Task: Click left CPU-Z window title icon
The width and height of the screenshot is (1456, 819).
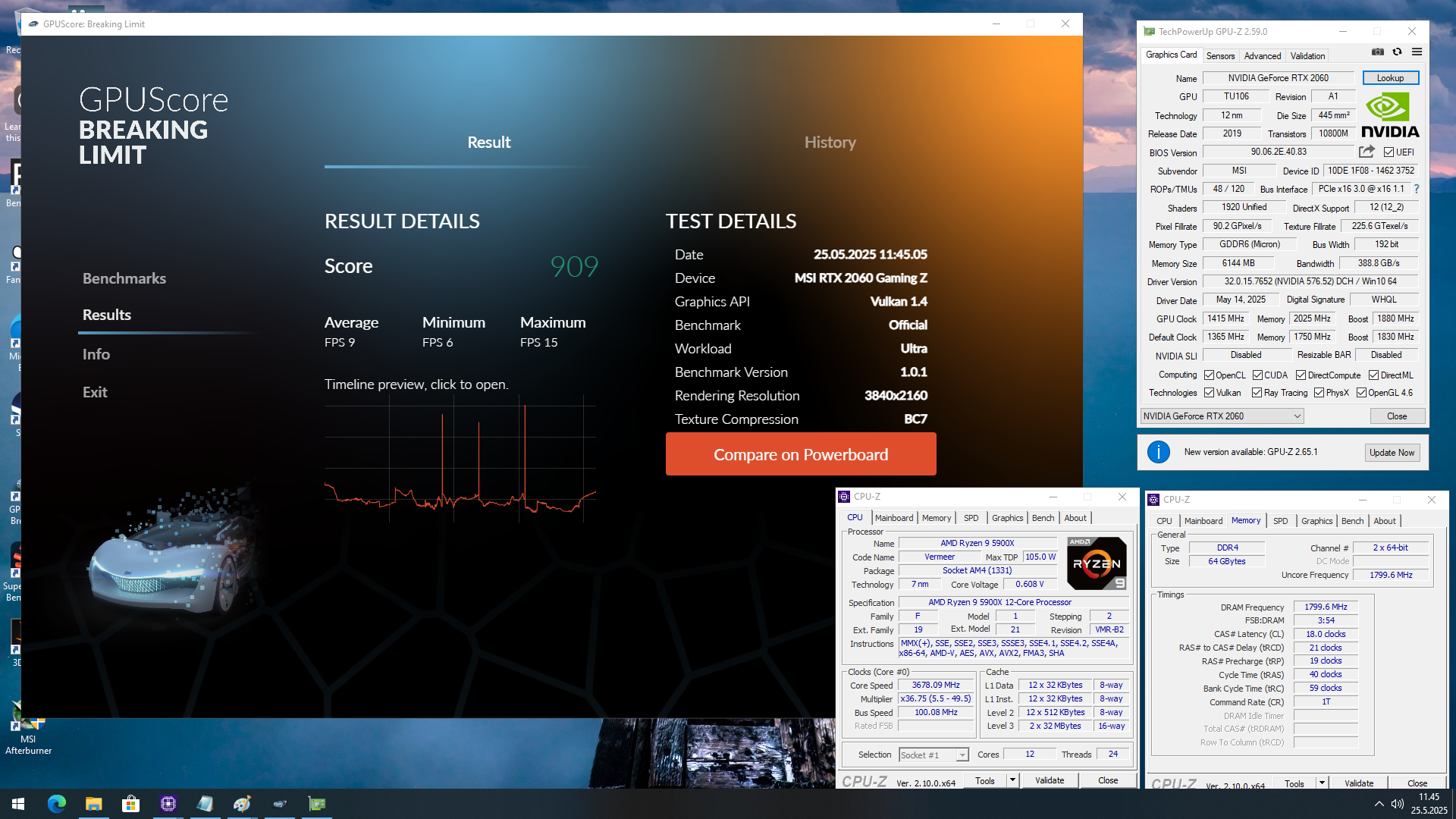Action: pyautogui.click(x=844, y=497)
